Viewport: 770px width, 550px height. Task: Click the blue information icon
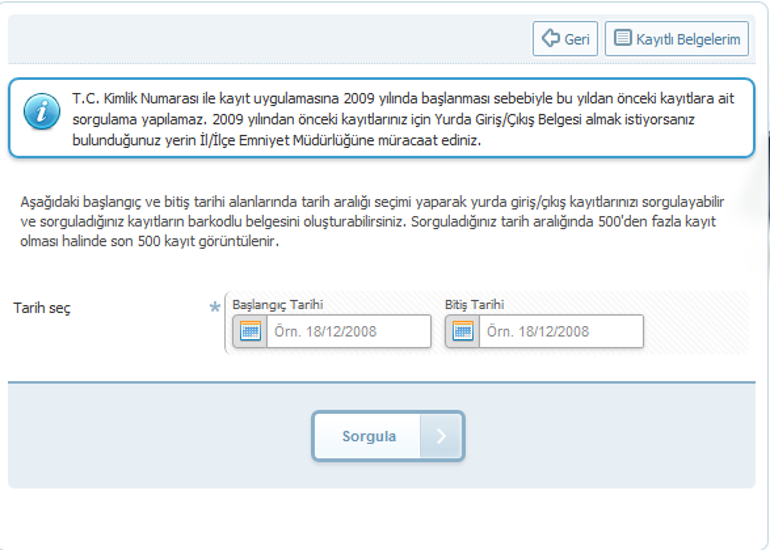click(x=40, y=114)
